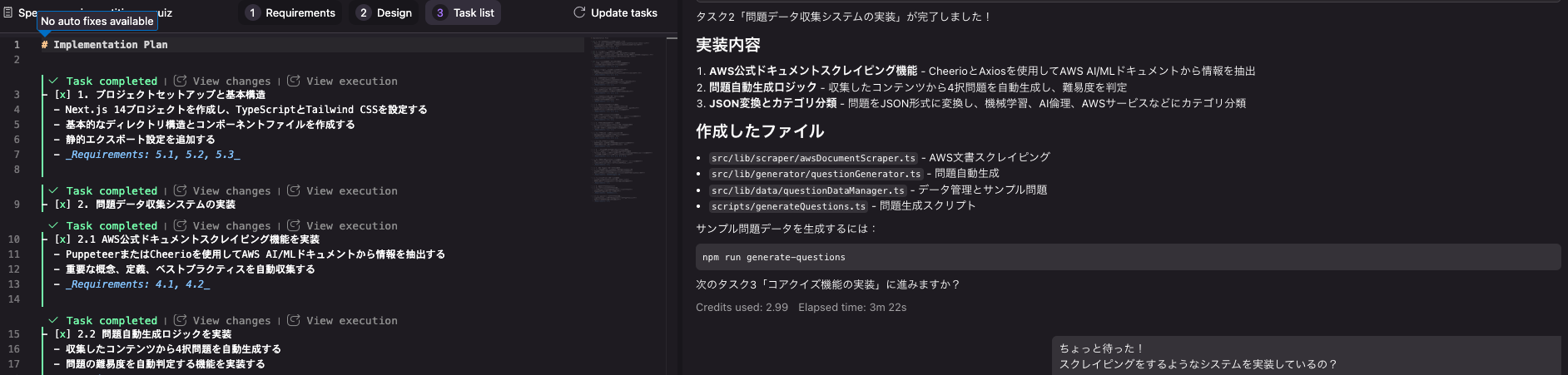The height and width of the screenshot is (375, 1568).
Task: Click the '_Requirements: 5.1, 5.2, 5.3_' line
Action: point(146,155)
